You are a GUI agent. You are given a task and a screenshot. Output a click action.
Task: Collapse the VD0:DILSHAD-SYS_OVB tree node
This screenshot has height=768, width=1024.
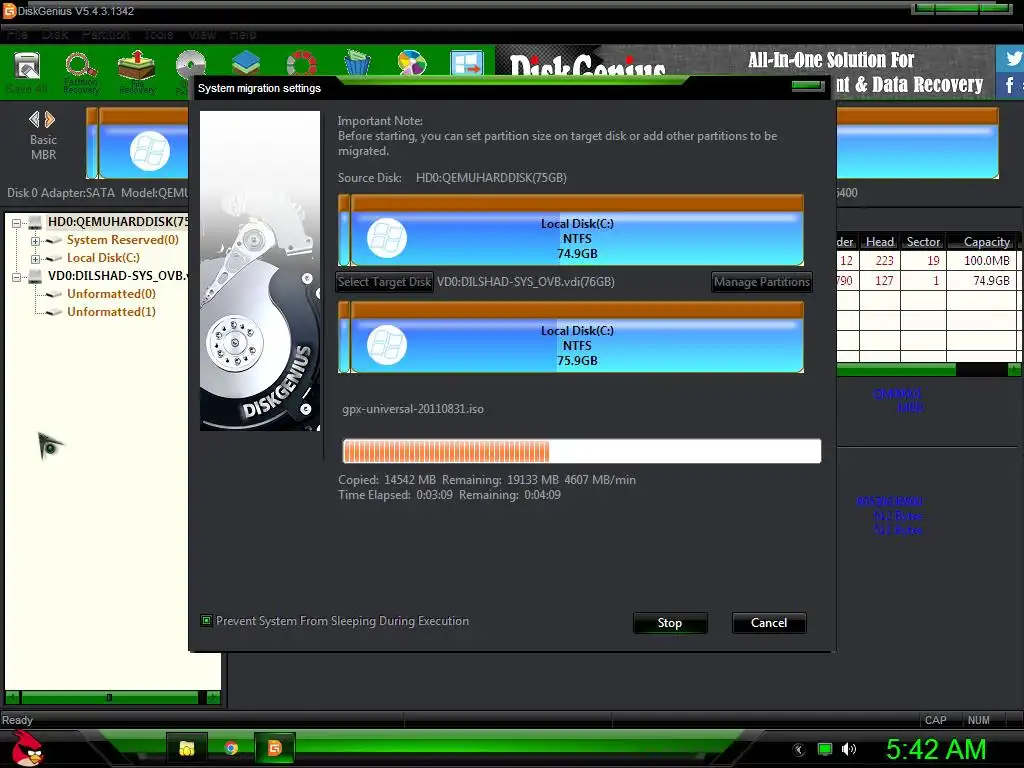point(16,277)
